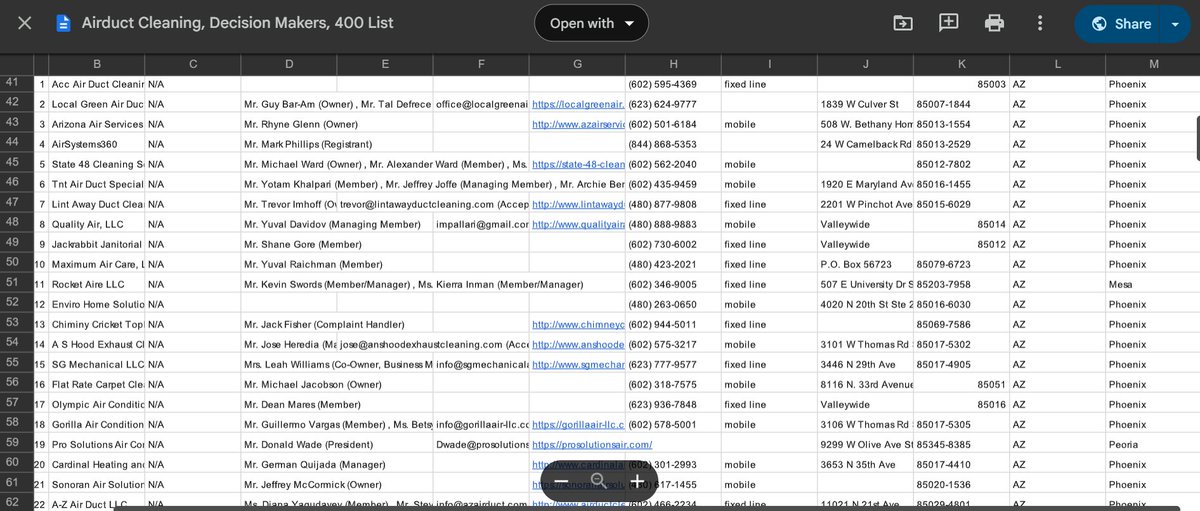Select column D header
The height and width of the screenshot is (511, 1200).
(x=289, y=64)
